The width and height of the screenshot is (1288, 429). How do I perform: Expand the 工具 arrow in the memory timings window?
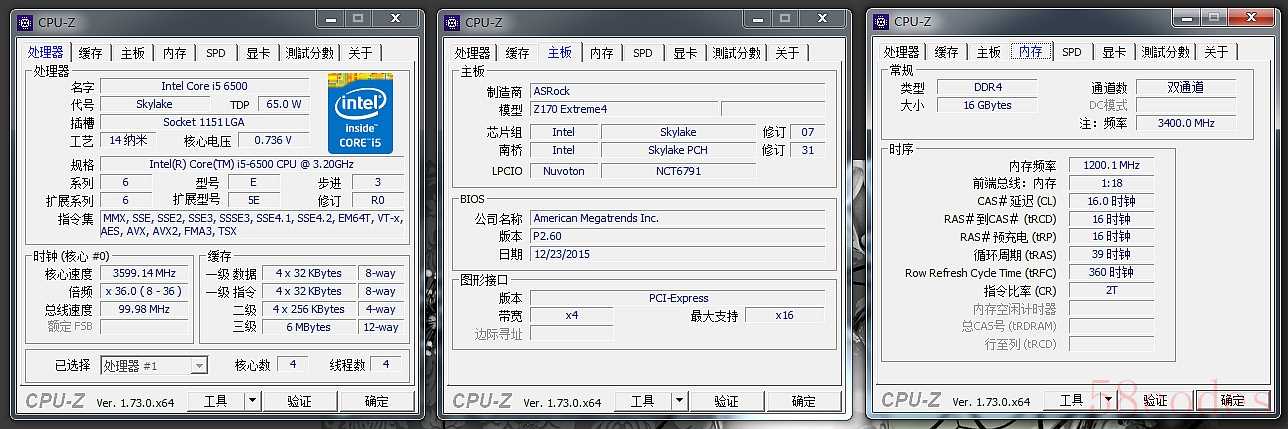point(1106,401)
